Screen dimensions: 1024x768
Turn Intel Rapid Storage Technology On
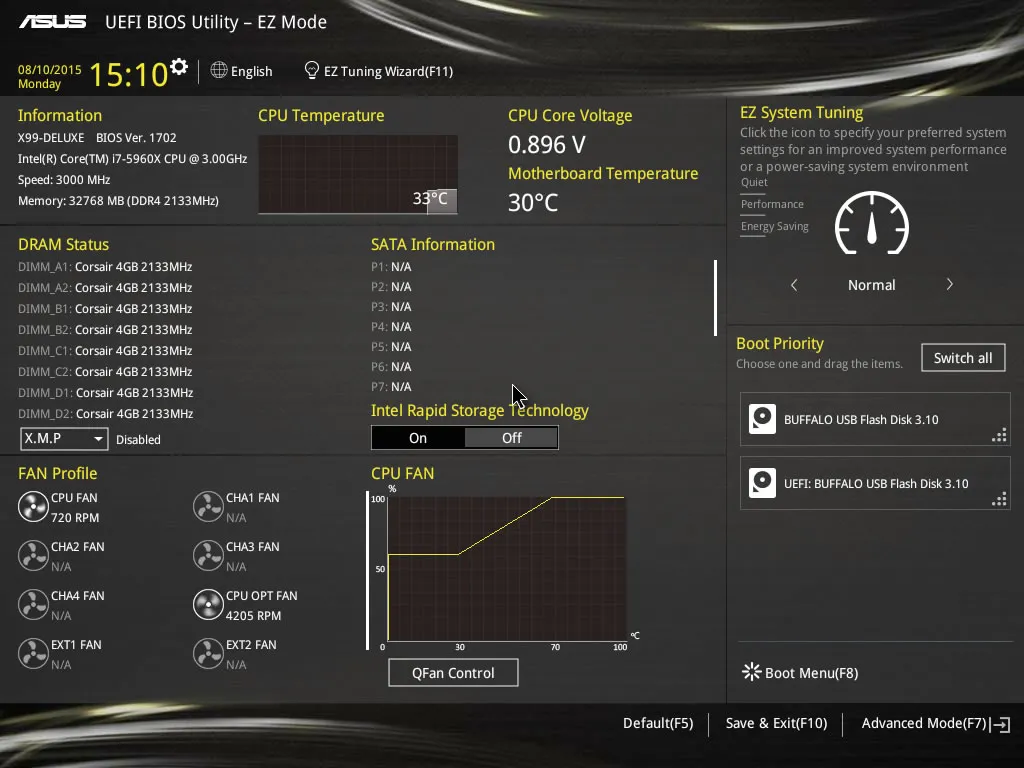click(x=418, y=438)
